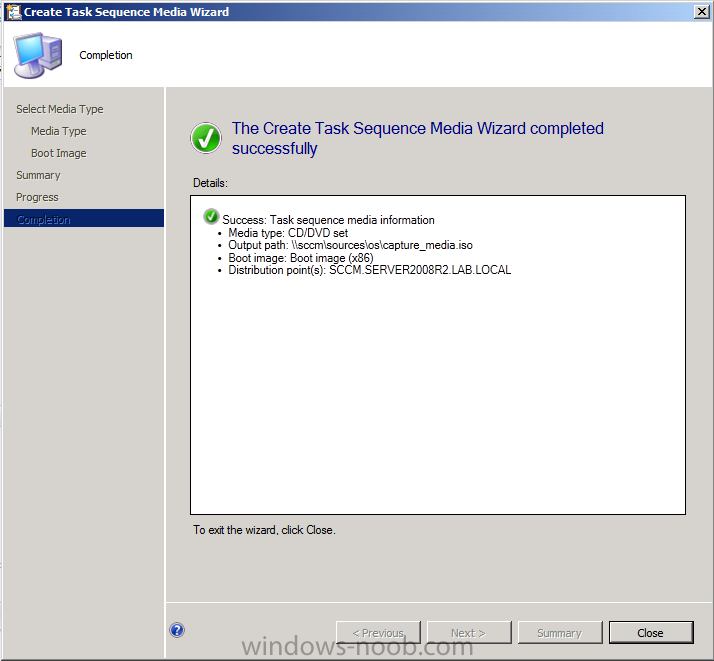This screenshot has width=714, height=661.
Task: Click the small green Success checkmark in Details
Action: click(x=211, y=217)
